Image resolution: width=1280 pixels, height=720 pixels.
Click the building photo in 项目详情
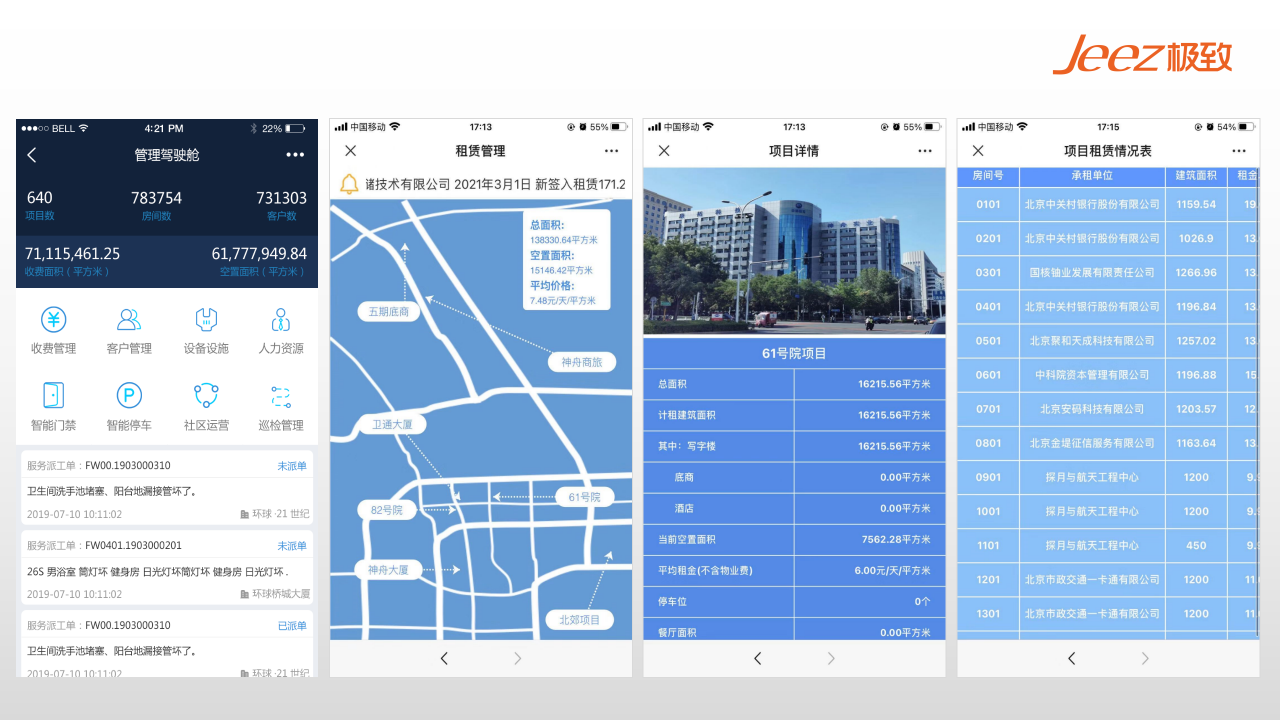(x=794, y=251)
